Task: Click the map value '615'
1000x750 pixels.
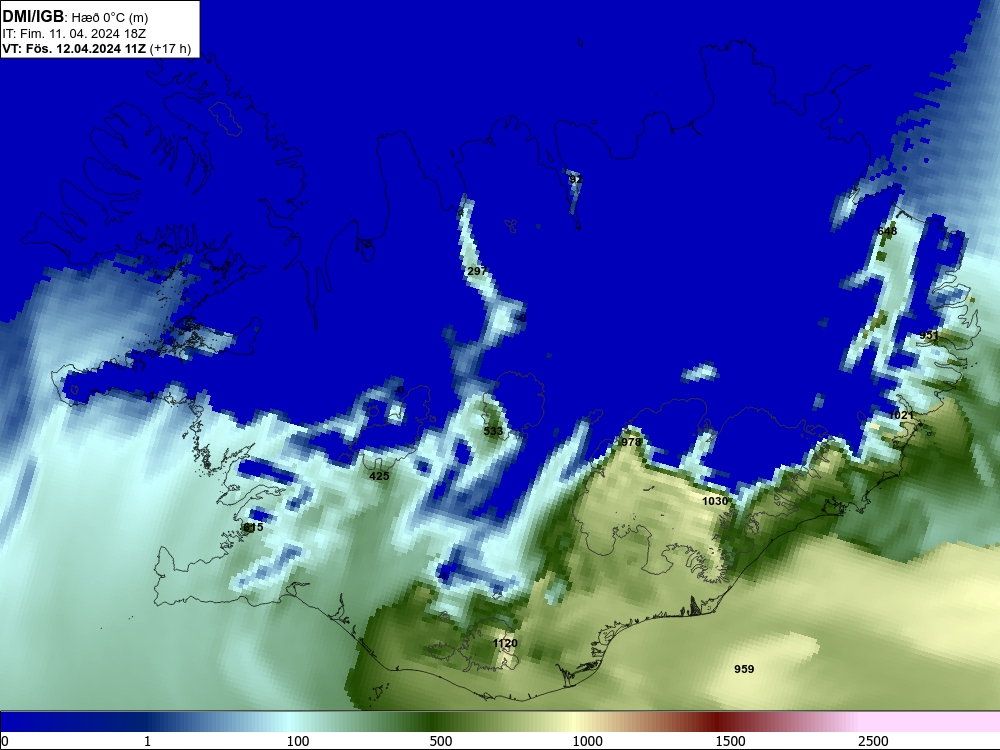Action: (x=253, y=527)
